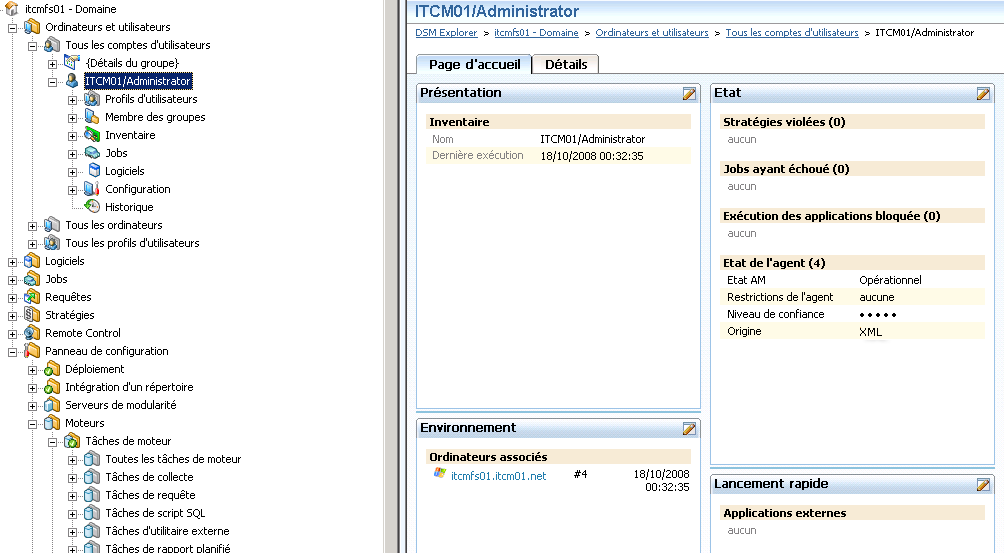Image resolution: width=1004 pixels, height=553 pixels.
Task: Expand the Profils d'utilisateurs node
Action: click(x=72, y=100)
